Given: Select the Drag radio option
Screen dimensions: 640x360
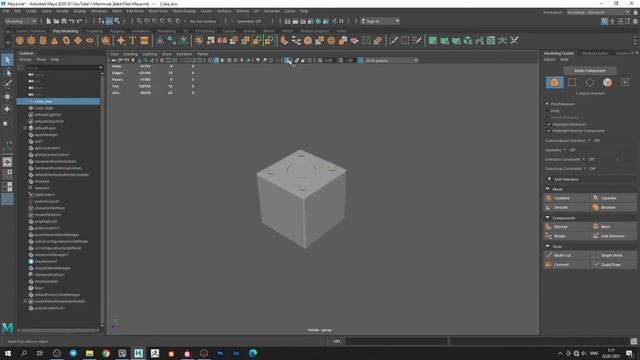Looking at the screenshot, I should pyautogui.click(x=547, y=111).
